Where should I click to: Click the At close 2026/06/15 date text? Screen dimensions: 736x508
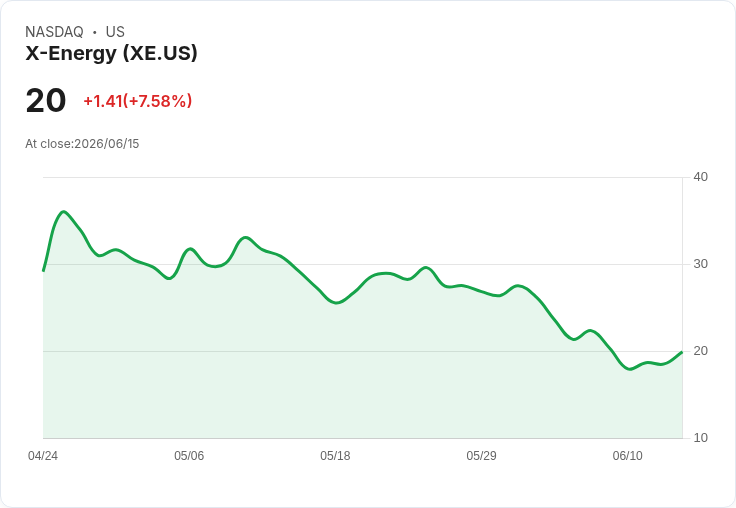point(82,144)
